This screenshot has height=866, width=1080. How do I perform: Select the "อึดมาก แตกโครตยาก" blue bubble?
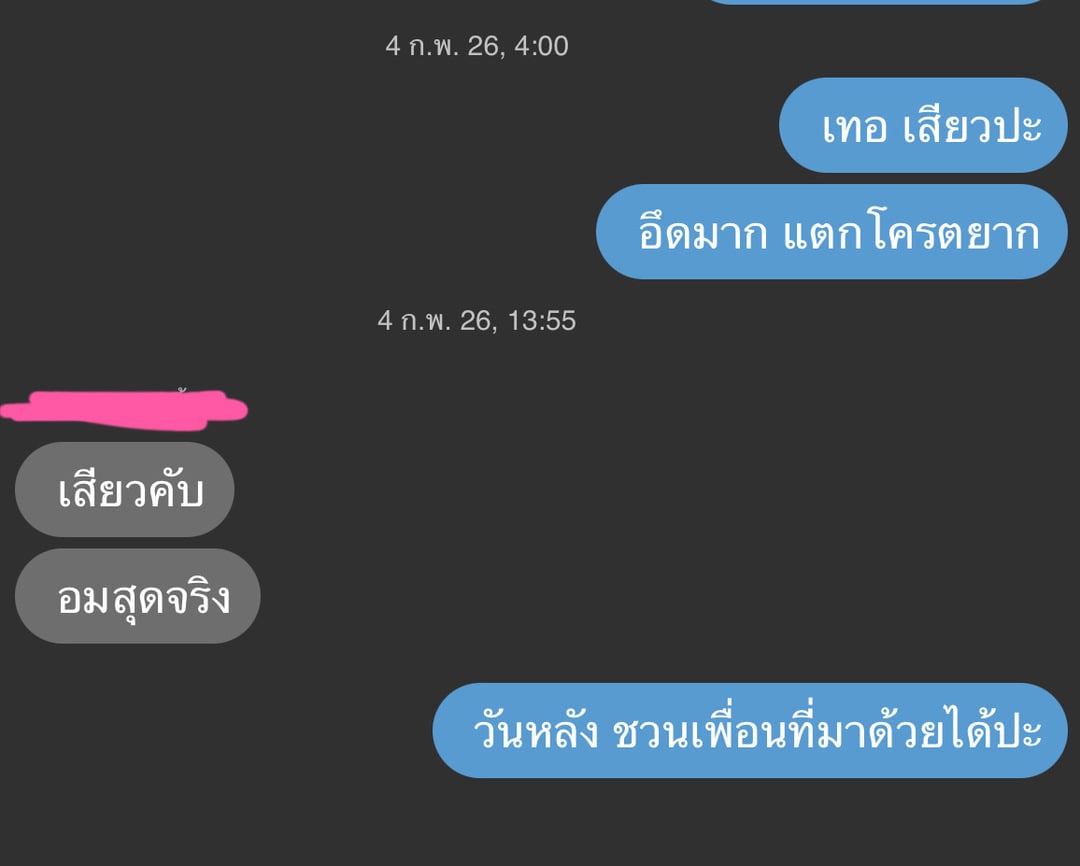[831, 231]
